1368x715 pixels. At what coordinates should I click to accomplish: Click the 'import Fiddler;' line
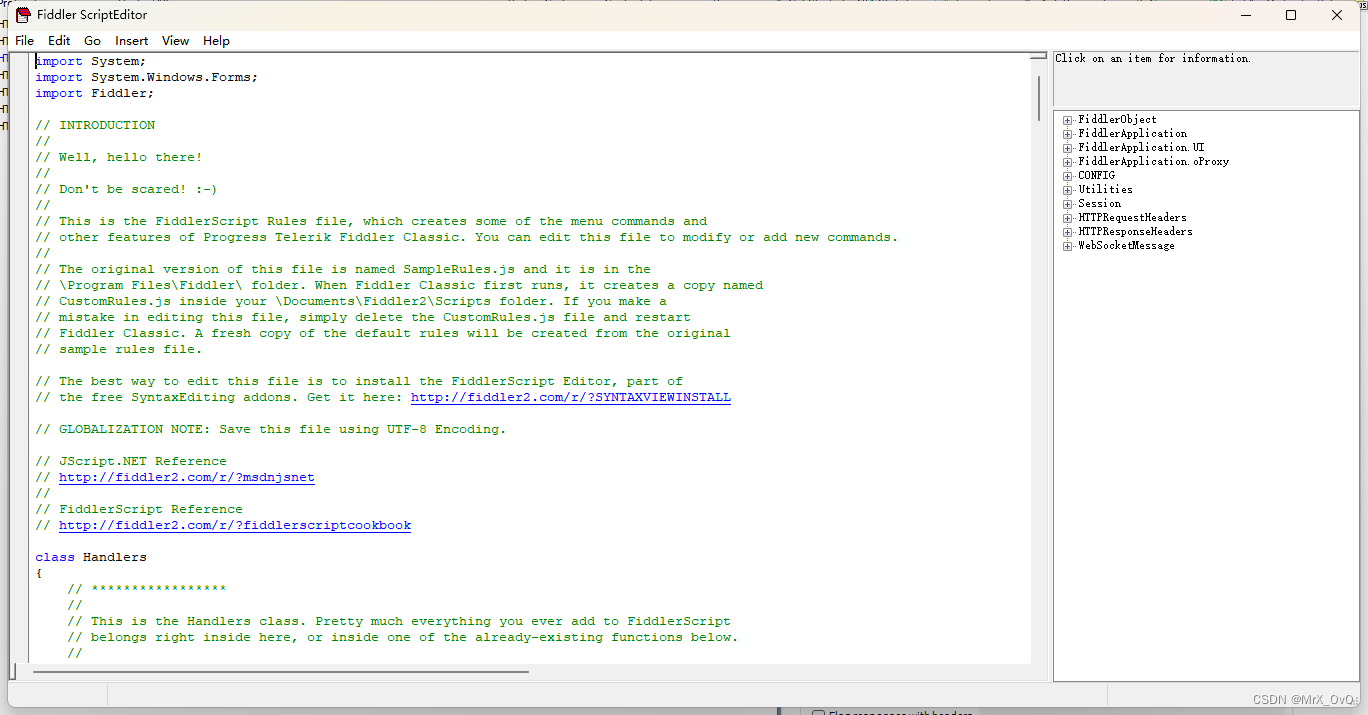click(95, 93)
